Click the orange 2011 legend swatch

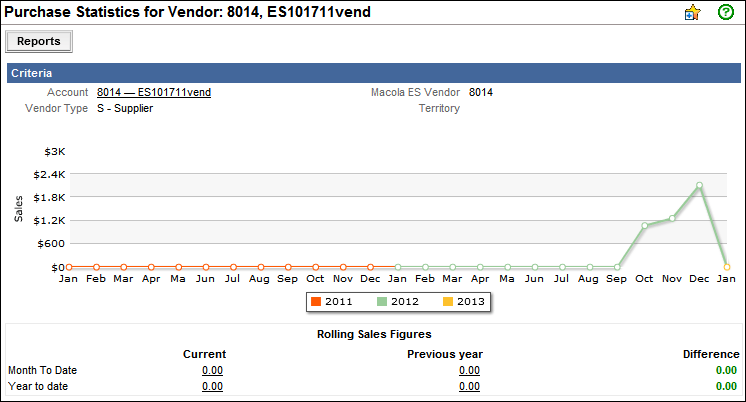(316, 301)
